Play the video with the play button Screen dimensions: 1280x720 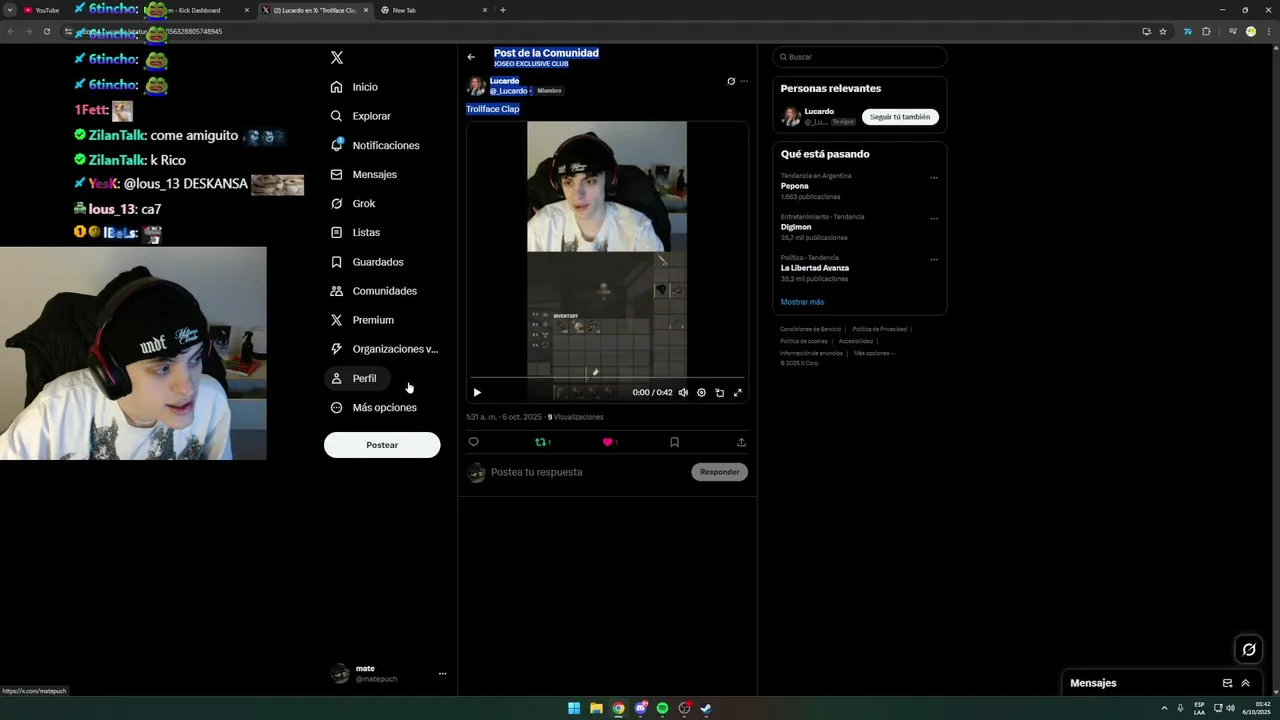[x=477, y=393]
